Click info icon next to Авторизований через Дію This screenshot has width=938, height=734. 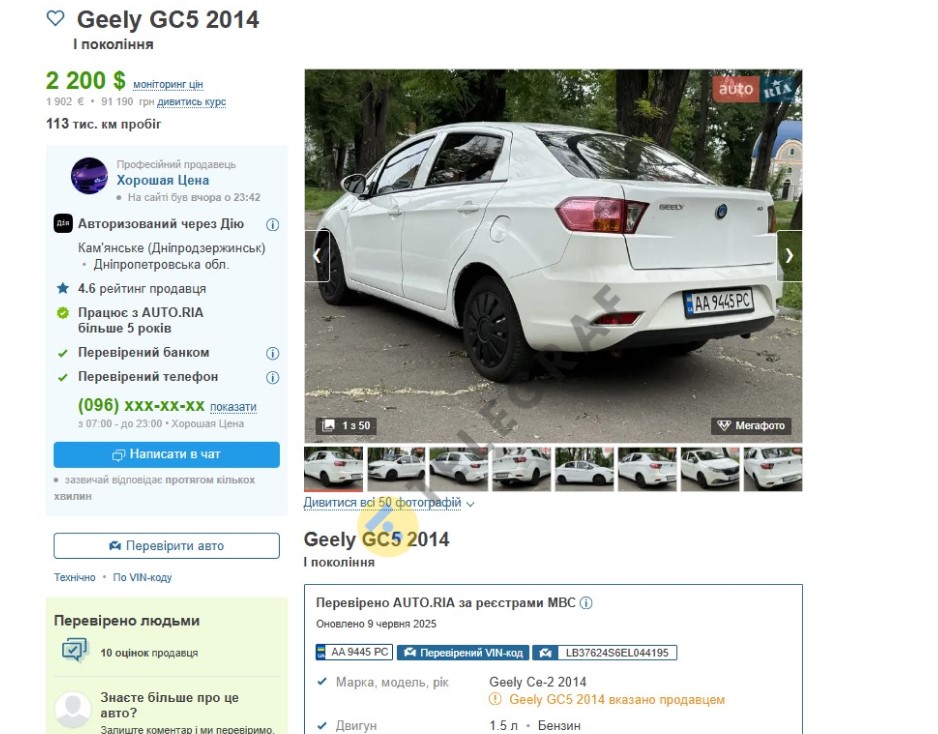pos(272,224)
